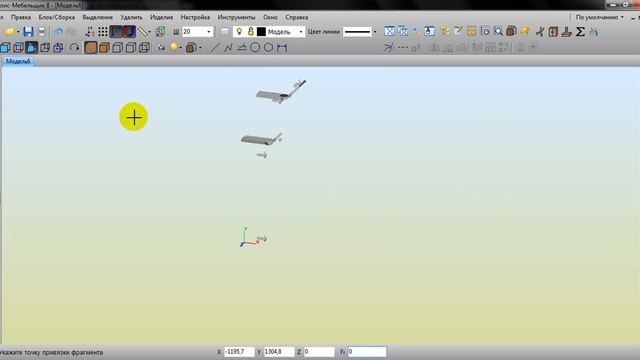Expand the material cube dropdown arrow
The width and height of the screenshot is (640, 360).
[x=200, y=48]
